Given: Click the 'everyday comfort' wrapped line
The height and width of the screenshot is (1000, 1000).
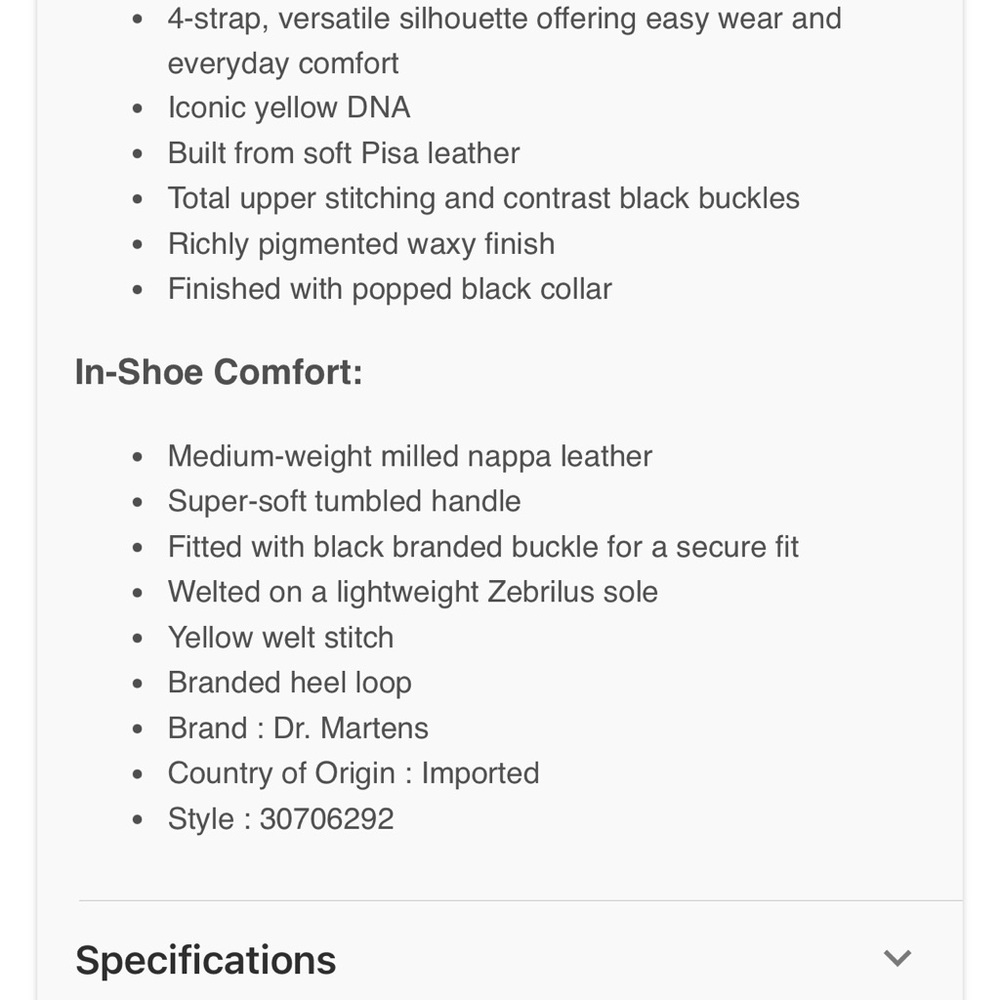Looking at the screenshot, I should pos(283,64).
